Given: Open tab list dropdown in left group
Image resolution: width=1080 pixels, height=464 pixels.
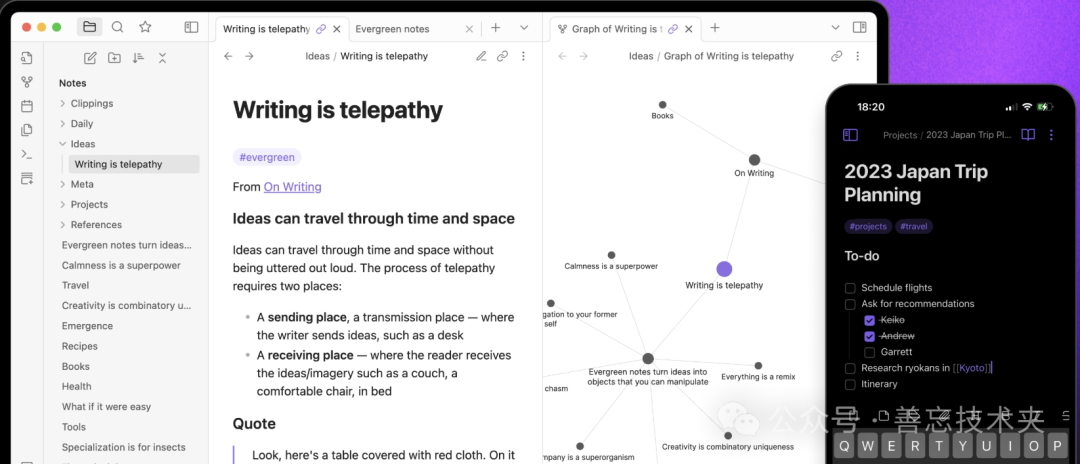Looking at the screenshot, I should click(x=524, y=28).
